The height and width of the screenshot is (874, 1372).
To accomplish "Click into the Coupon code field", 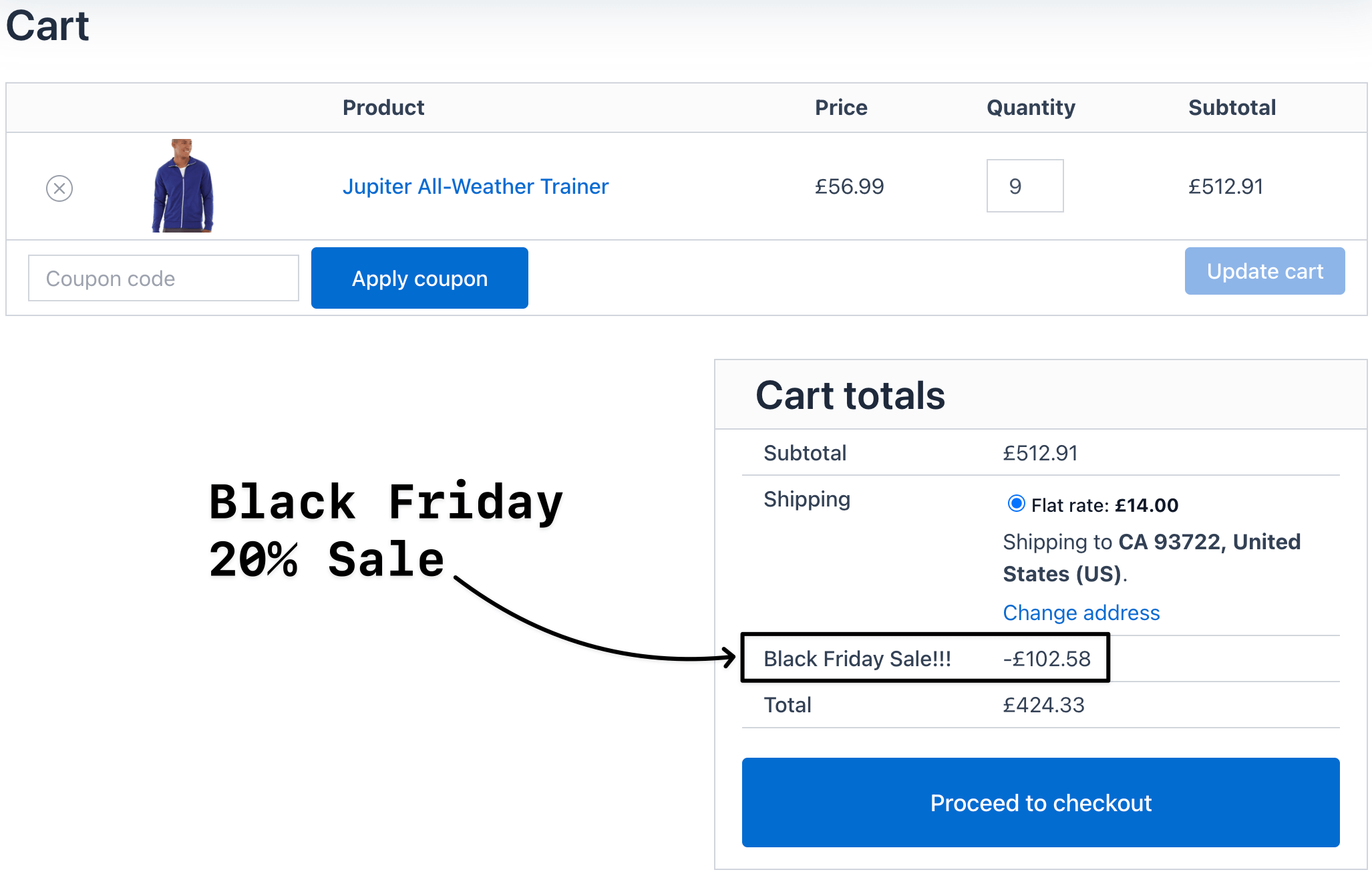I will coord(163,279).
